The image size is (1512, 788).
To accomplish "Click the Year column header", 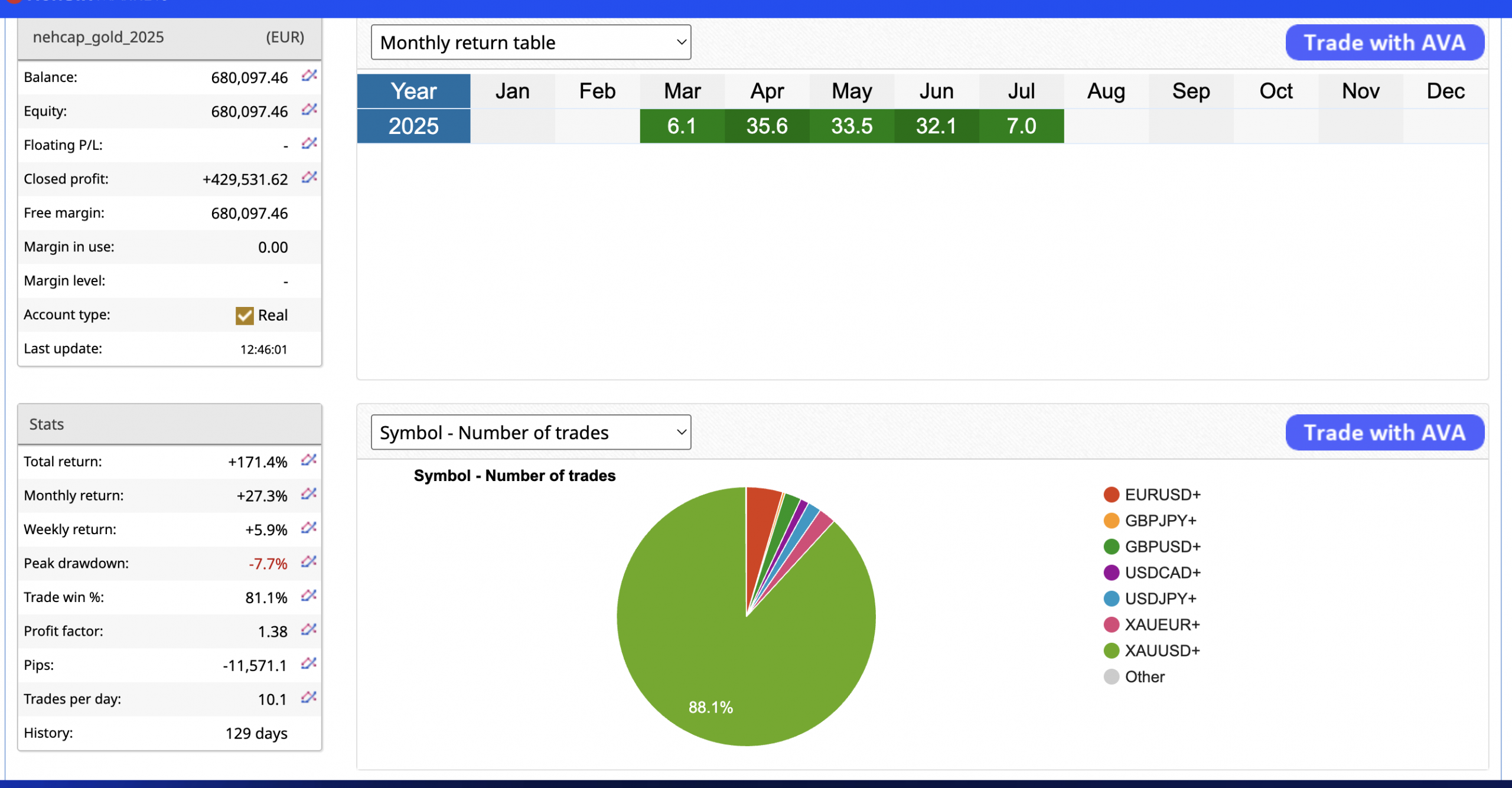I will [413, 91].
